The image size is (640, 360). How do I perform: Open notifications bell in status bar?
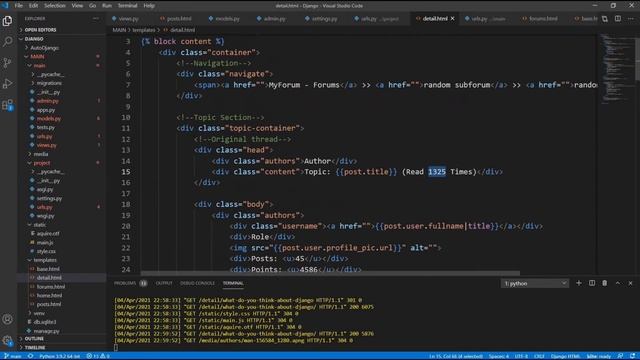pyautogui.click(x=632, y=356)
